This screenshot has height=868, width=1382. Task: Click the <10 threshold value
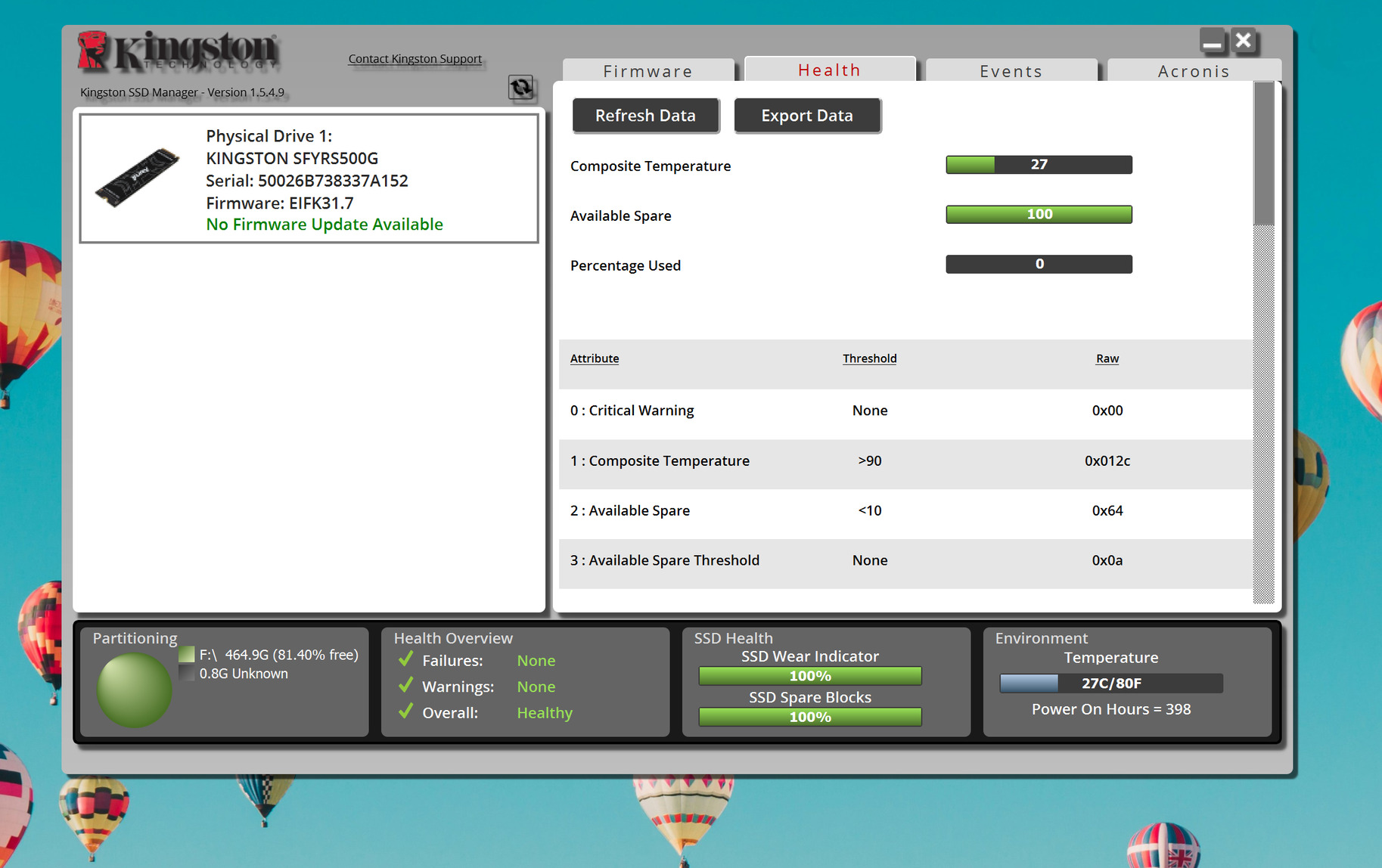pyautogui.click(x=870, y=510)
